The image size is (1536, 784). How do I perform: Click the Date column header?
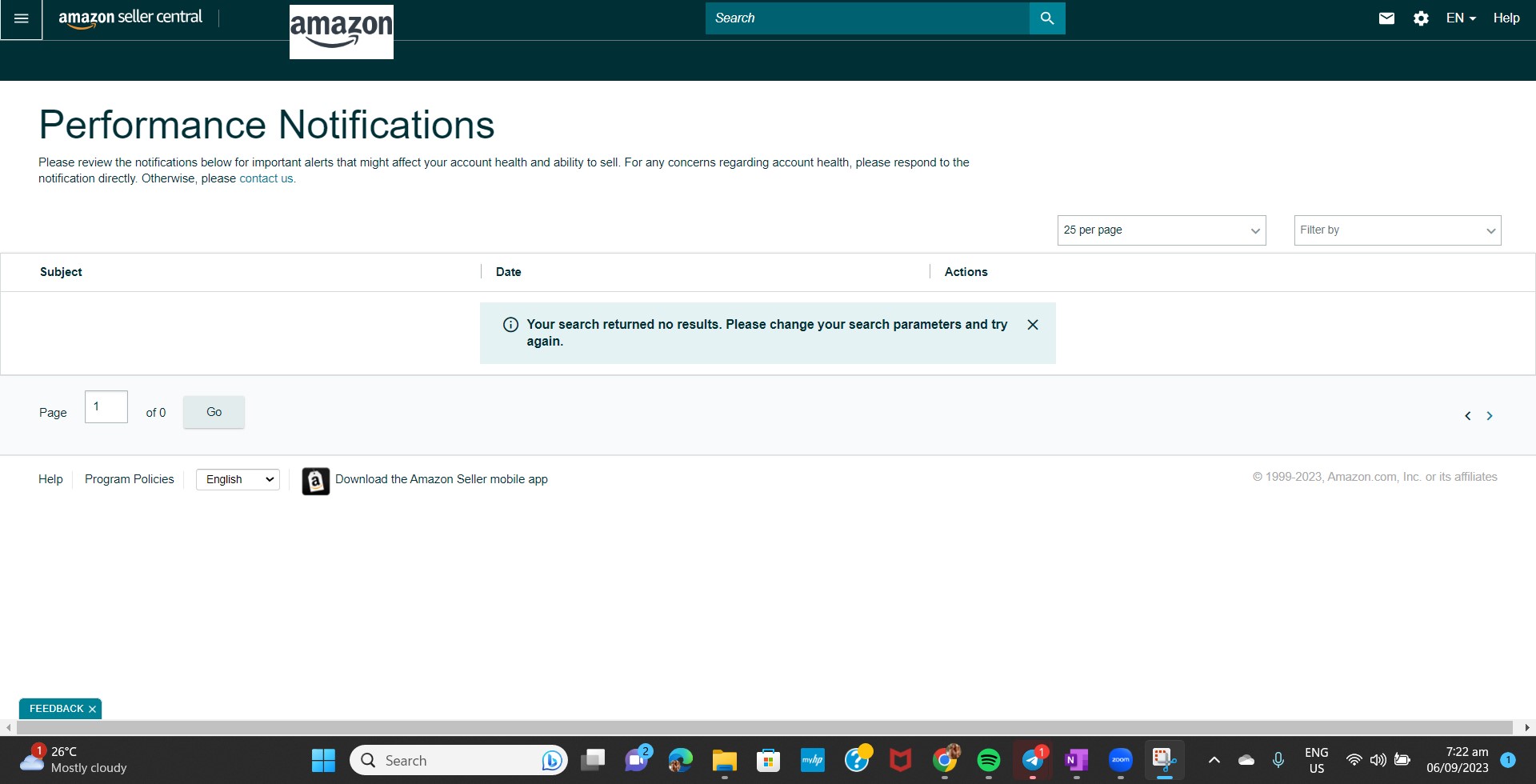tap(508, 272)
